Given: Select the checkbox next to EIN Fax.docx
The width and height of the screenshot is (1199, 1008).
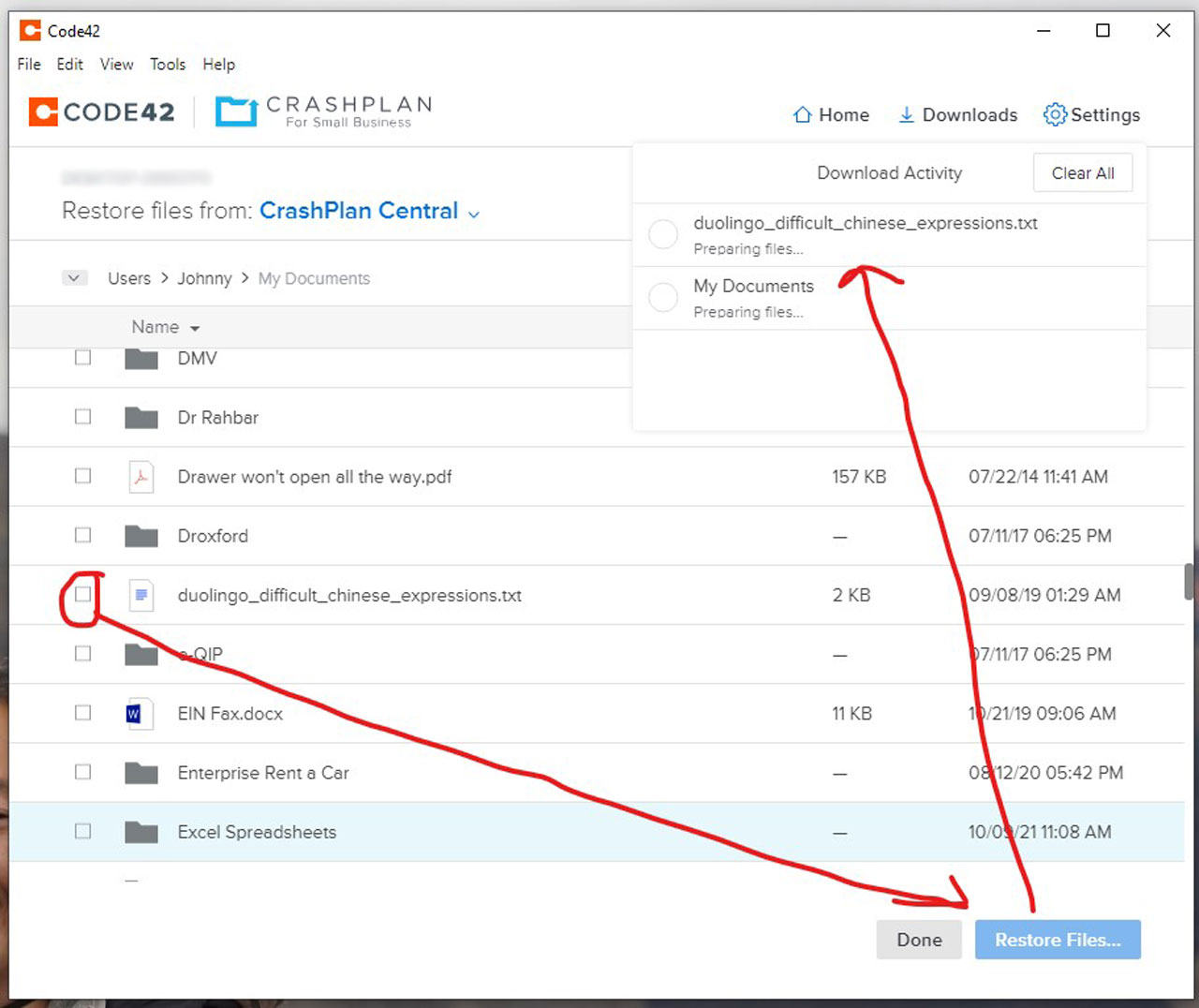Looking at the screenshot, I should 82,713.
